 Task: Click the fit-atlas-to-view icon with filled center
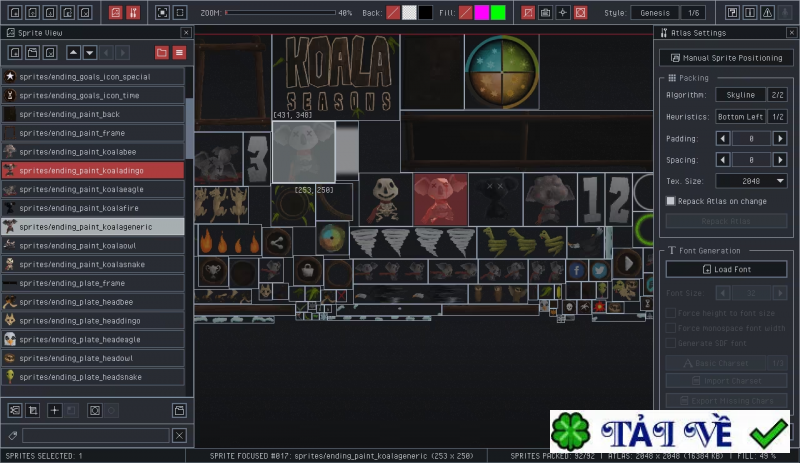162,12
